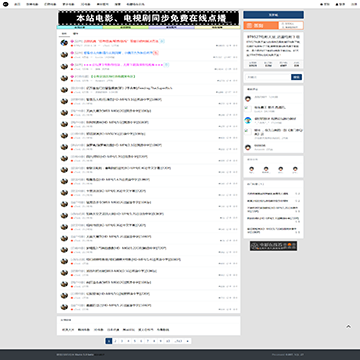Click the sidebar search input field
The height and width of the screenshot is (360, 360).
pyautogui.click(x=268, y=77)
